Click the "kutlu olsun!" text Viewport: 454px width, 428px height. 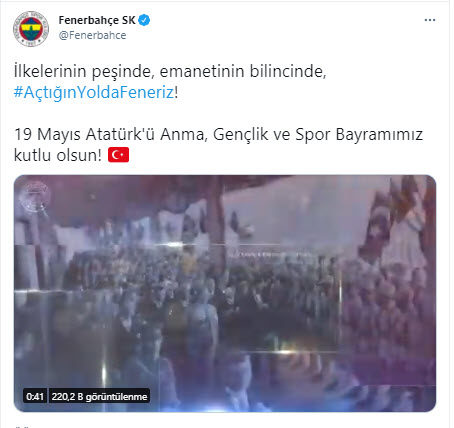coord(58,155)
